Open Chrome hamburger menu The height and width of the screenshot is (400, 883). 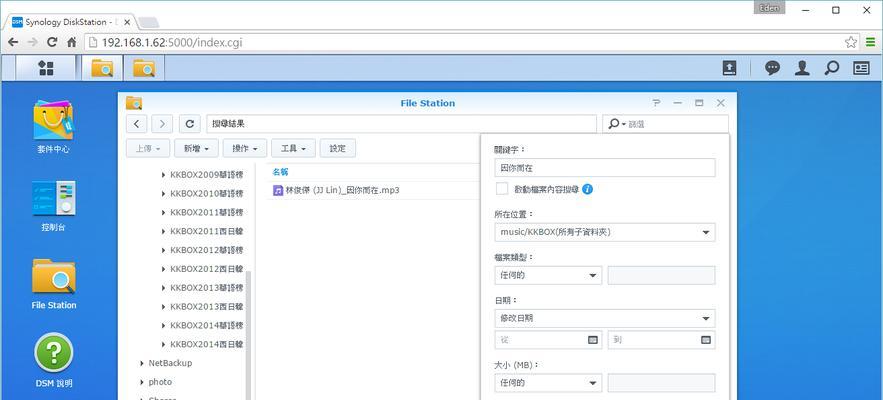click(871, 42)
